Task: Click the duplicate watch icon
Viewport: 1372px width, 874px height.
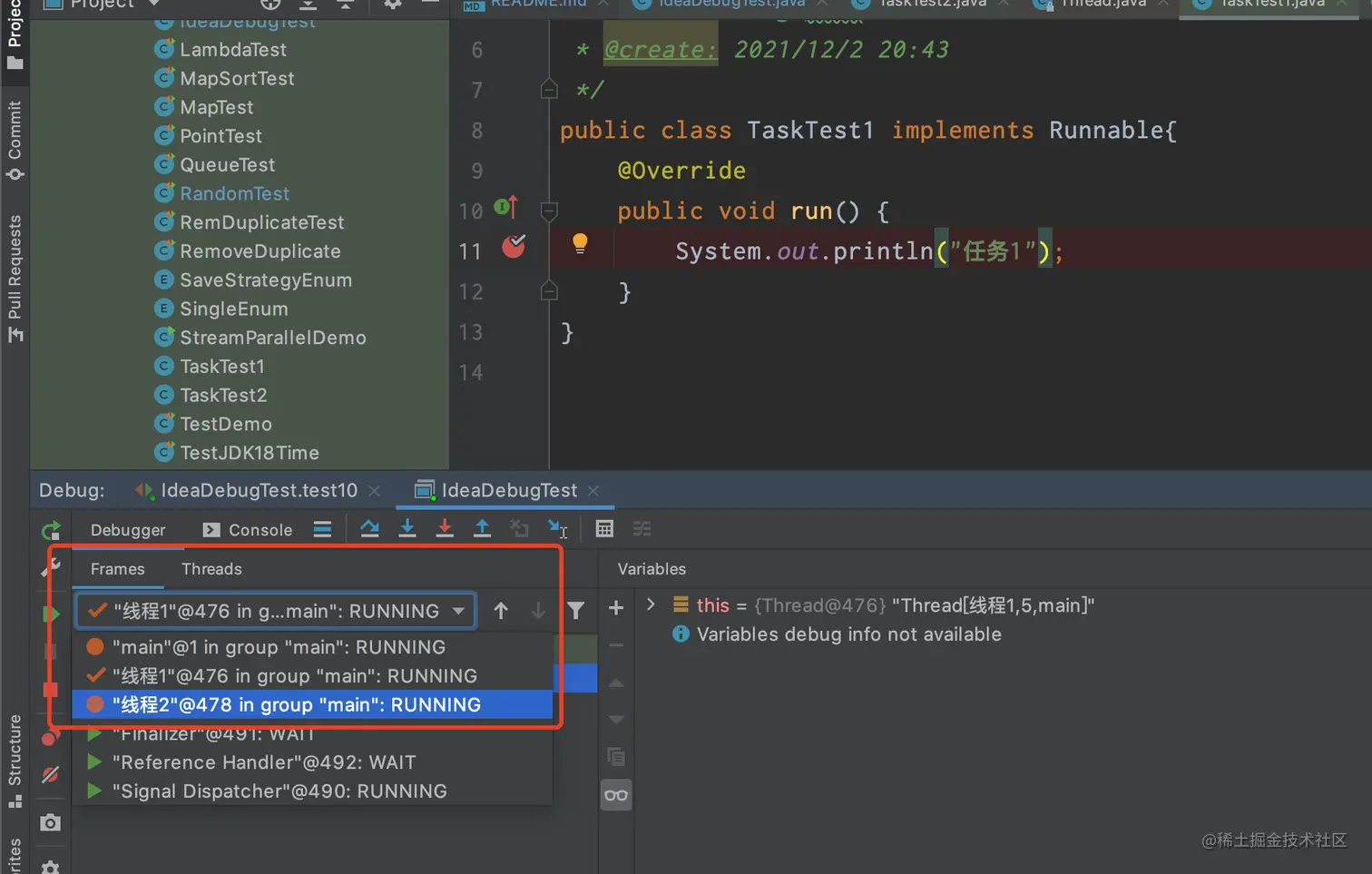Action: click(616, 757)
